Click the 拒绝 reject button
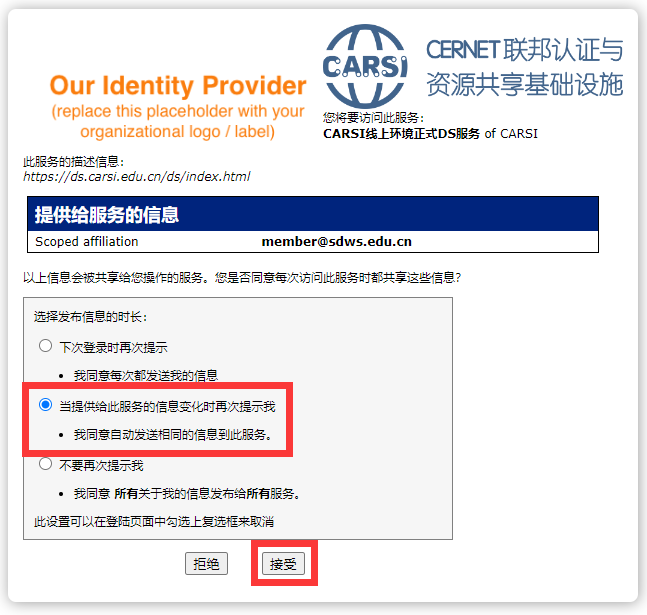 (x=206, y=563)
